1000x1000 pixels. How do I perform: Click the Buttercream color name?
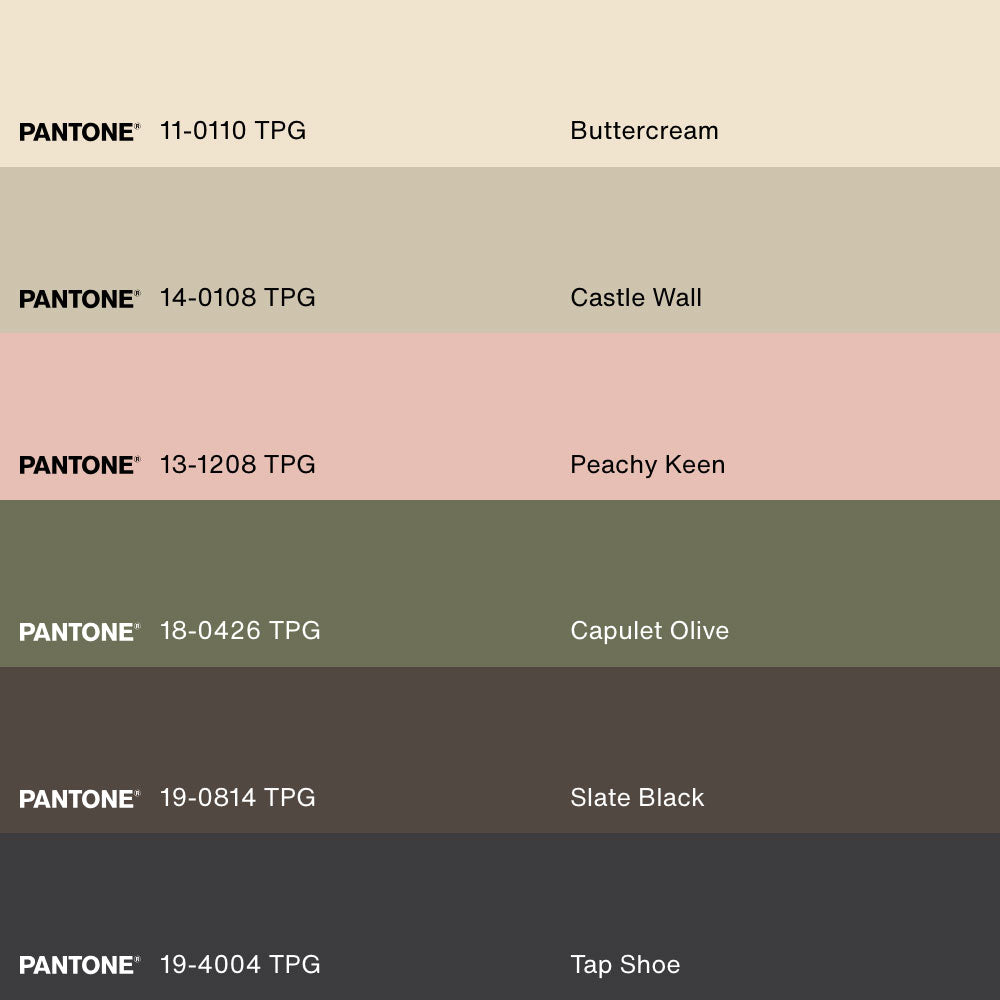pos(644,131)
